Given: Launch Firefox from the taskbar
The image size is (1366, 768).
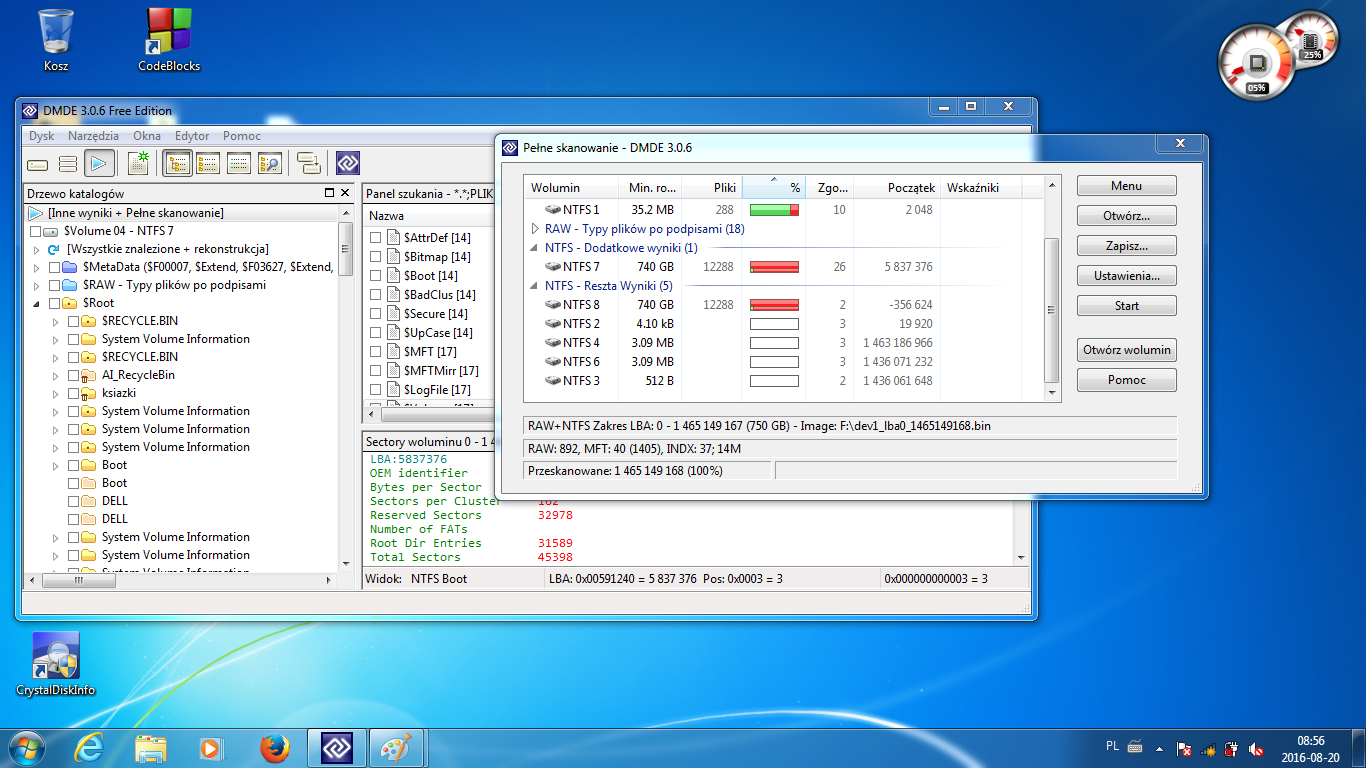Looking at the screenshot, I should (274, 748).
